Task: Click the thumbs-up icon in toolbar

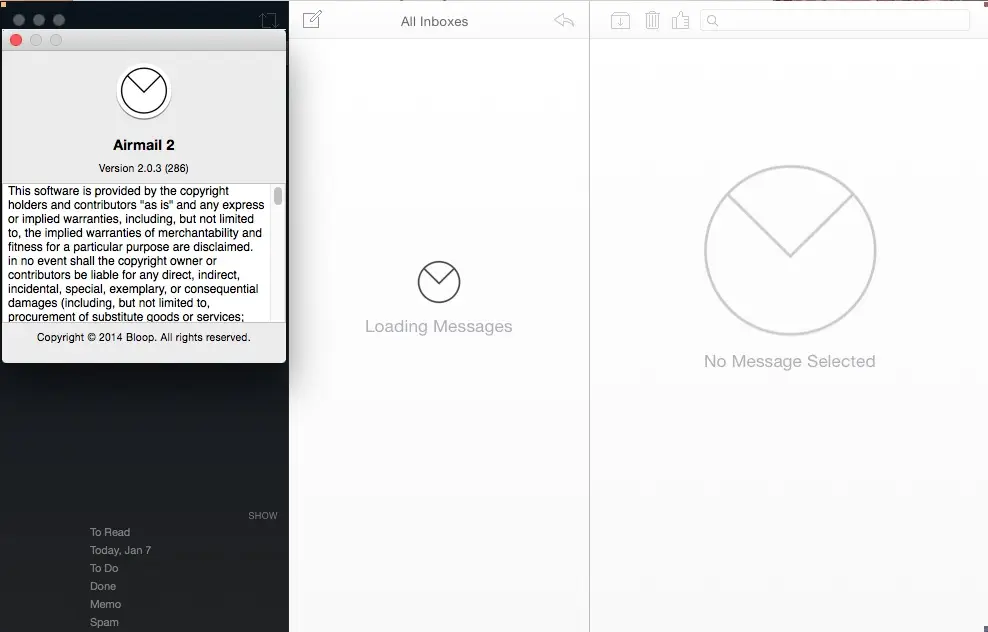Action: click(x=680, y=20)
